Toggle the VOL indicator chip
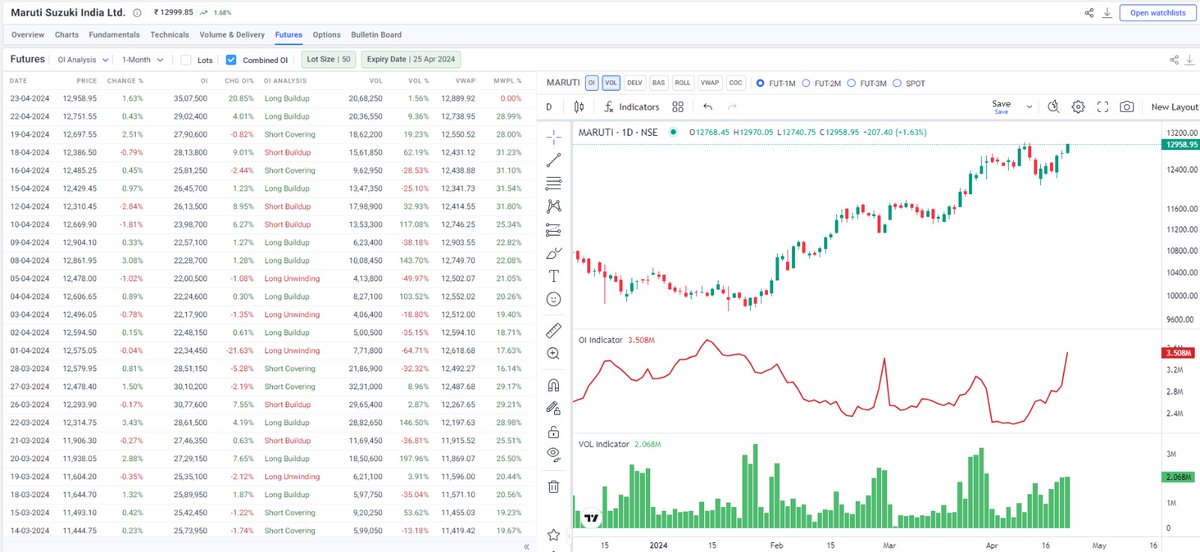Image resolution: width=1200 pixels, height=552 pixels. click(x=610, y=82)
